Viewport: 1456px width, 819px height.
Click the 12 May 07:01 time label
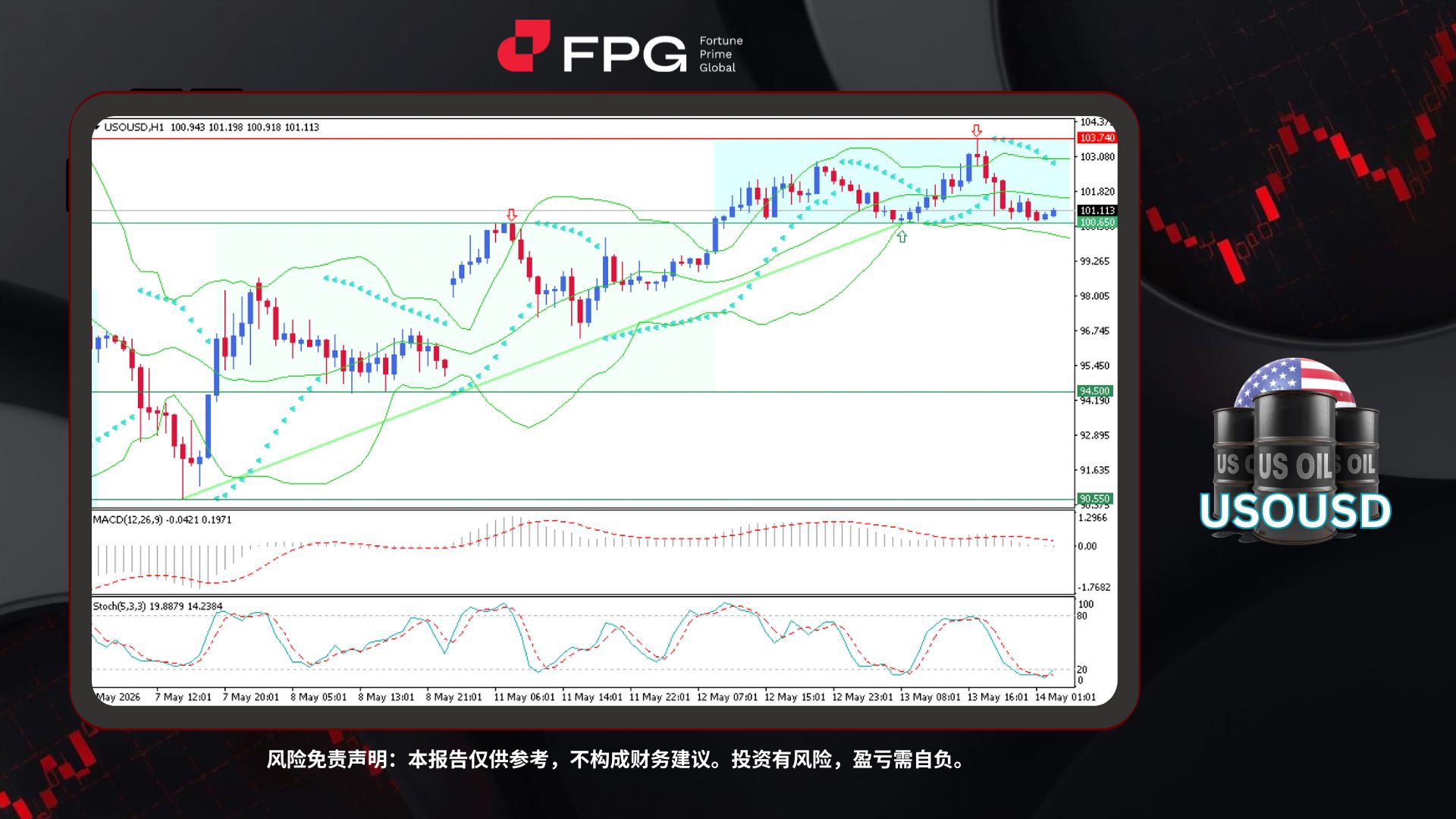tap(727, 698)
